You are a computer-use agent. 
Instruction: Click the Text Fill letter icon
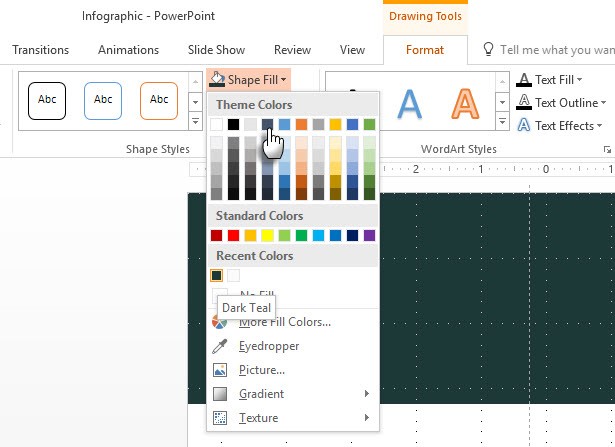(524, 80)
